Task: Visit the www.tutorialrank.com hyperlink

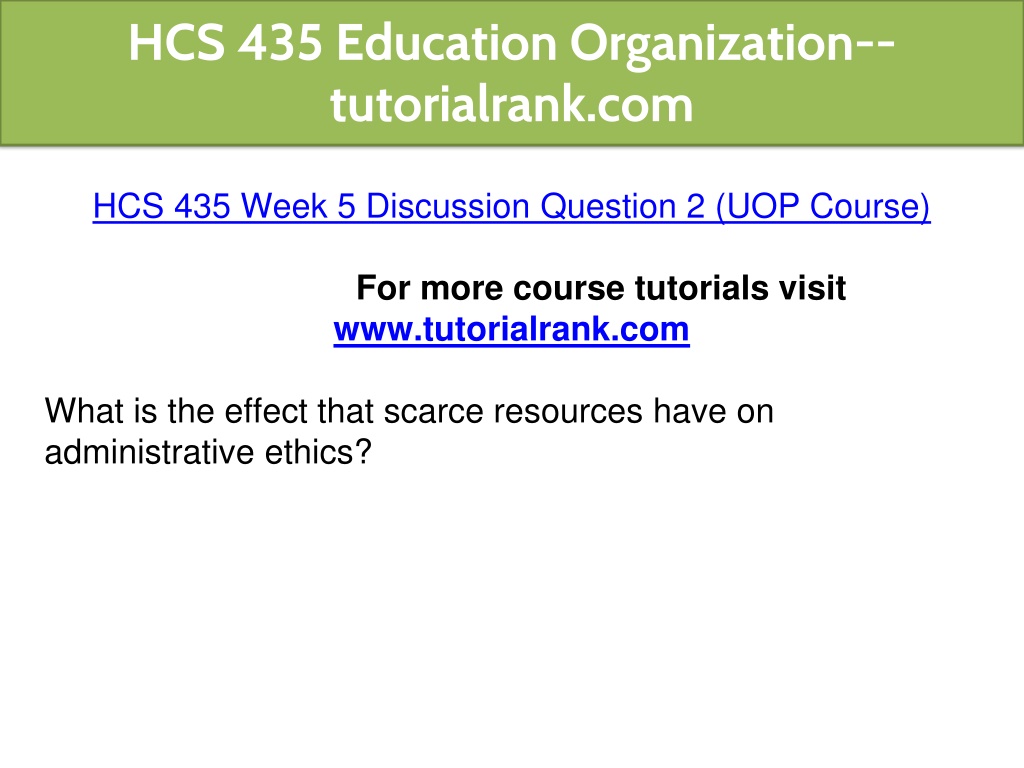Action: coord(511,329)
